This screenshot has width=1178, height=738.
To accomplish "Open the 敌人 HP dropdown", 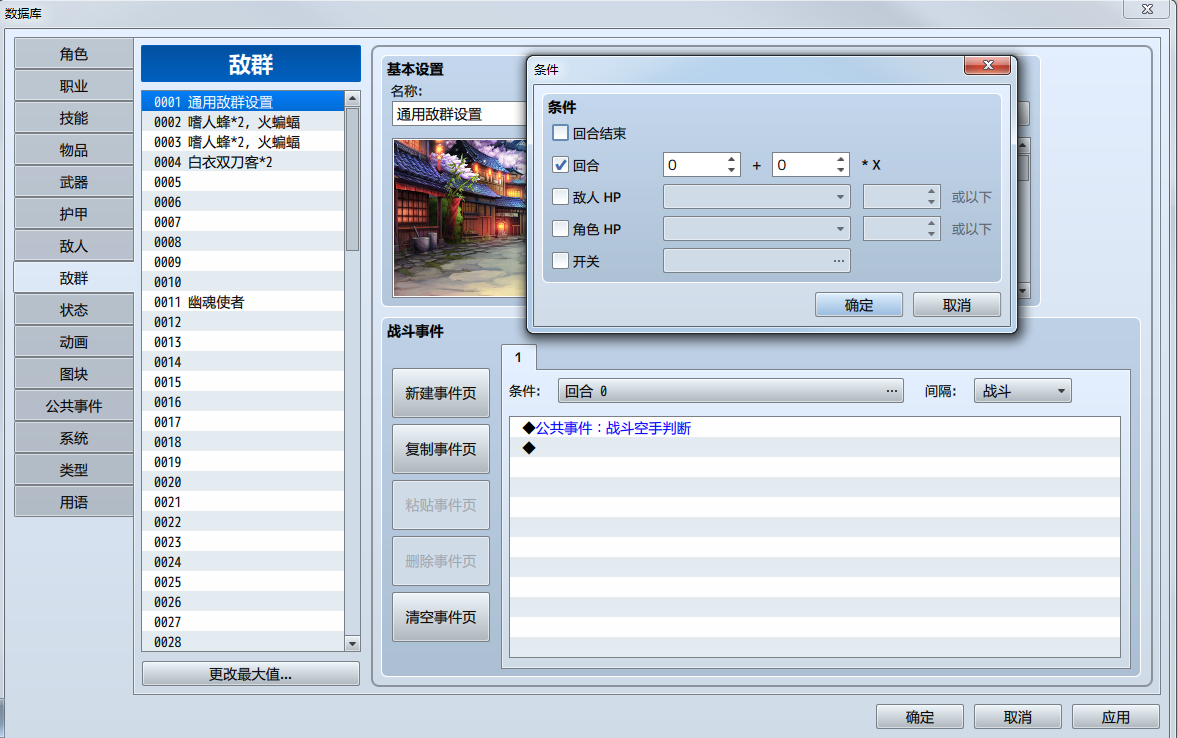I will coord(757,197).
